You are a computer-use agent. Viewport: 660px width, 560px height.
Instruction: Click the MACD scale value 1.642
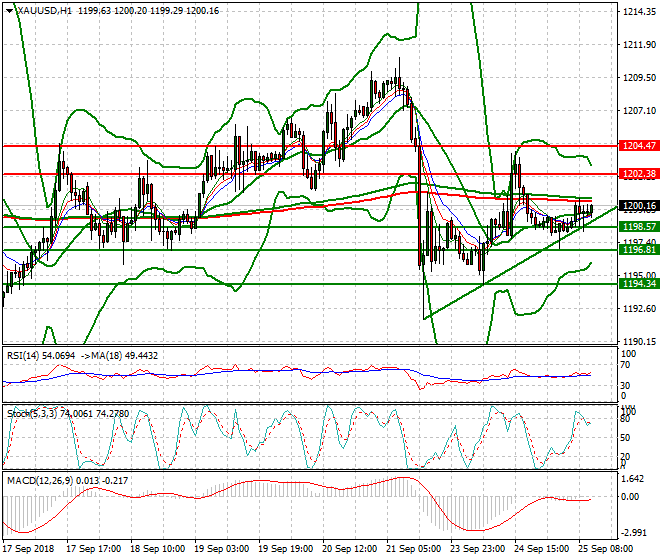coord(633,479)
